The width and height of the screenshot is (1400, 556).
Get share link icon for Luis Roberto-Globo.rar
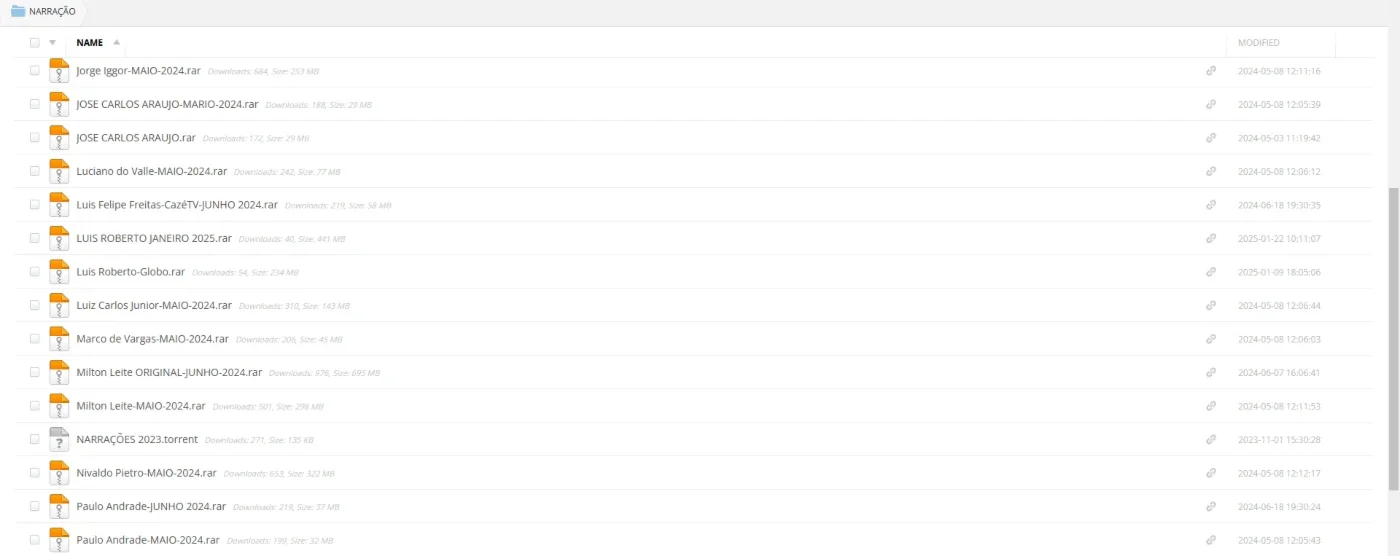(1211, 272)
